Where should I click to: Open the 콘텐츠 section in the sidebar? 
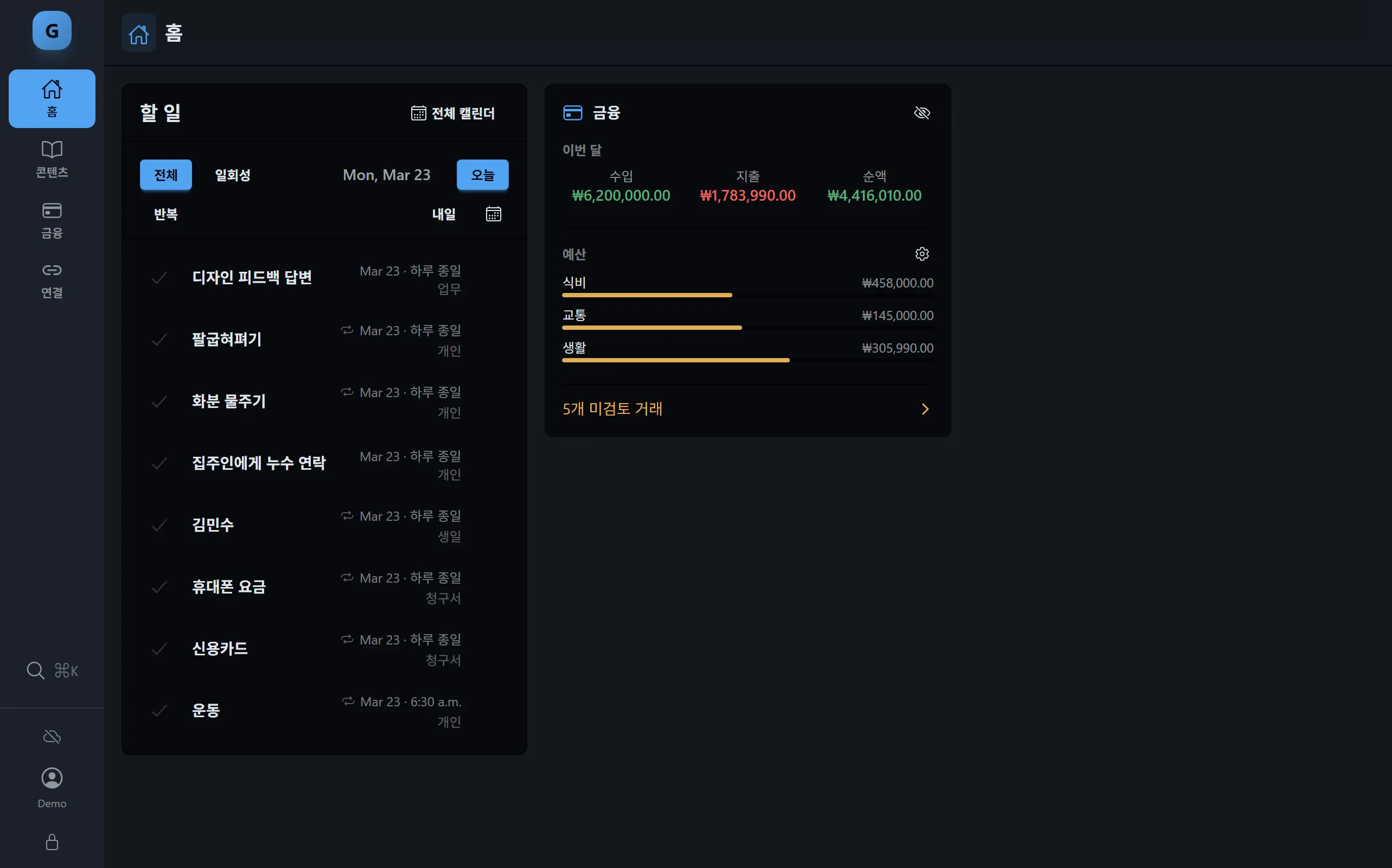52,159
